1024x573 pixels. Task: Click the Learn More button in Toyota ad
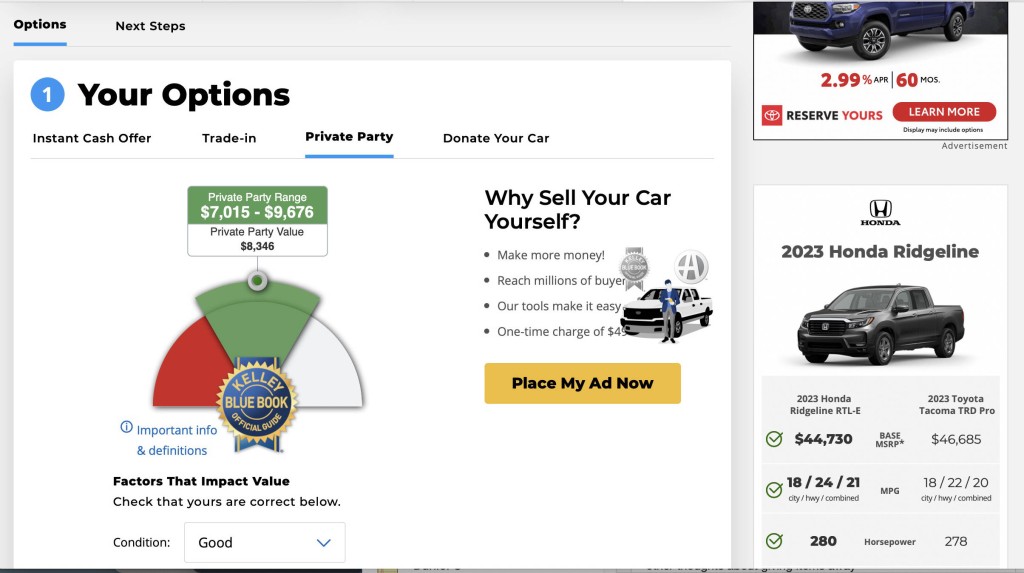[943, 112]
